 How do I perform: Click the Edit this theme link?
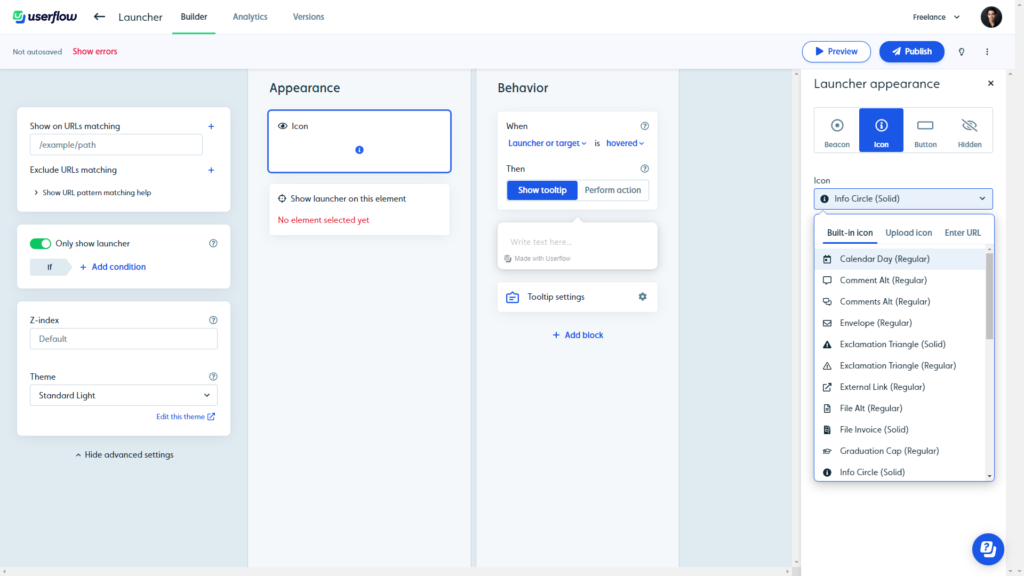[186, 416]
